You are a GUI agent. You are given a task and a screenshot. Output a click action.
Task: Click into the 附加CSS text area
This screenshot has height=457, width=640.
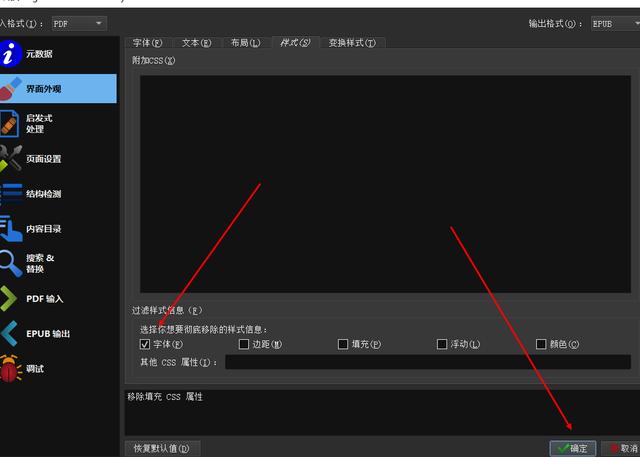(385, 184)
